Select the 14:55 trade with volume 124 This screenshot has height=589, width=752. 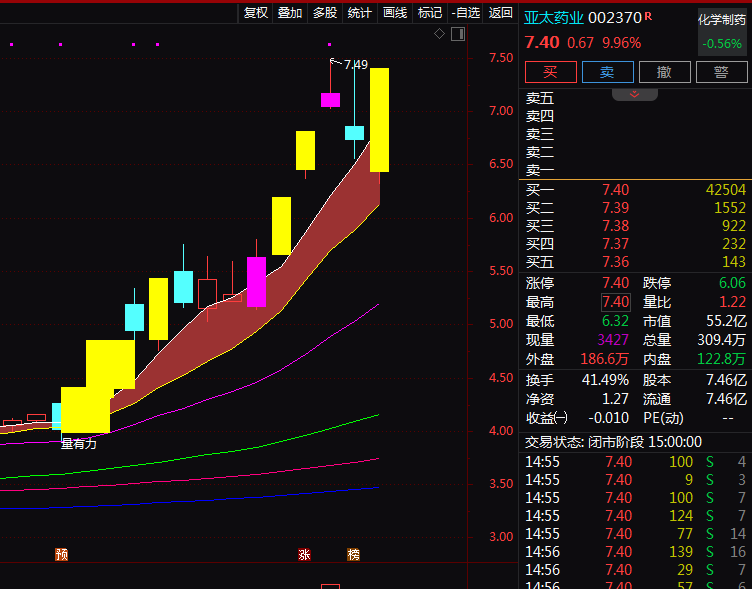635,516
